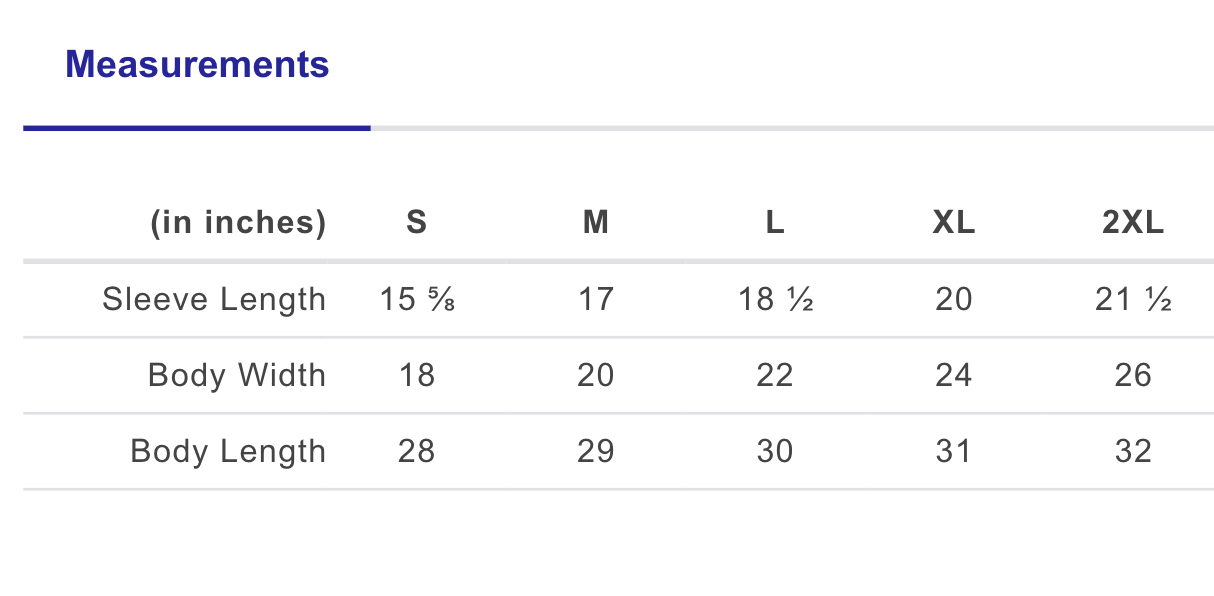1214x596 pixels.
Task: Select the Sleeve Length value for size M
Action: point(596,299)
